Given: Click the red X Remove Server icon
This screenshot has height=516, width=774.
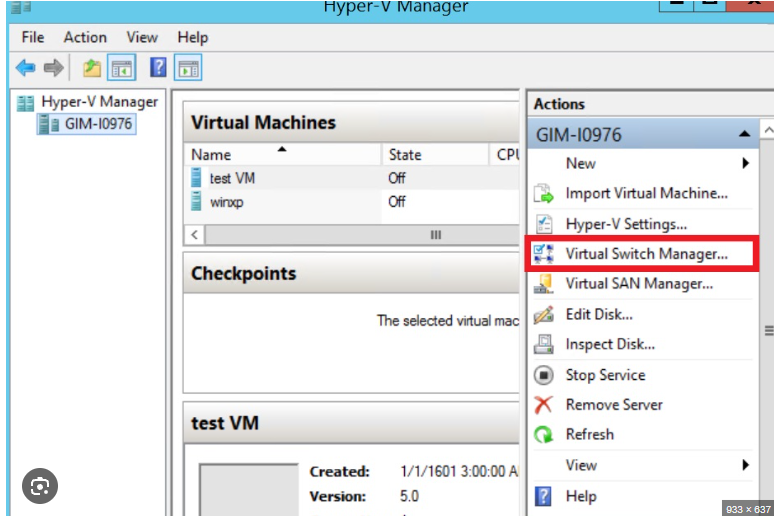Looking at the screenshot, I should [543, 405].
